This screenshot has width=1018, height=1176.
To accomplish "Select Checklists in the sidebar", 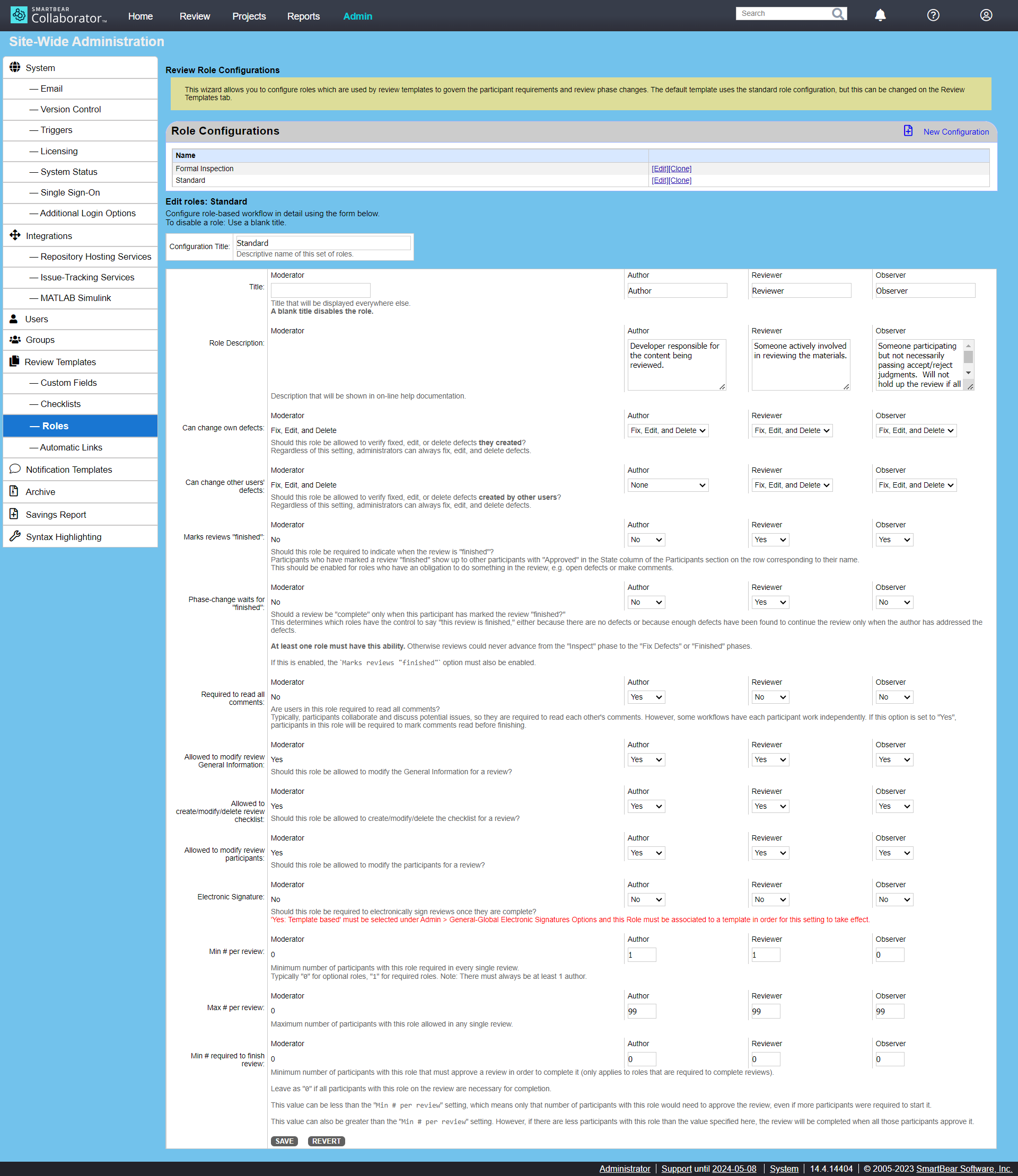I will [x=60, y=404].
